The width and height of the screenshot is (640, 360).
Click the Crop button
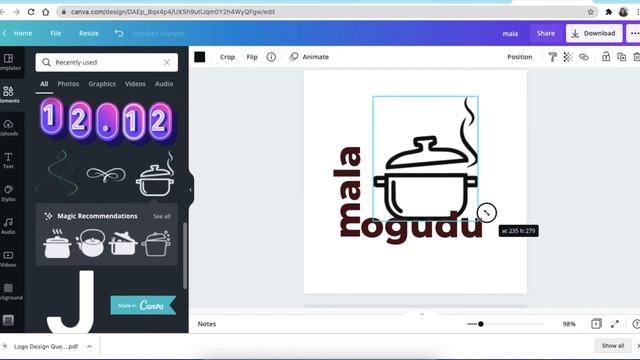click(227, 57)
